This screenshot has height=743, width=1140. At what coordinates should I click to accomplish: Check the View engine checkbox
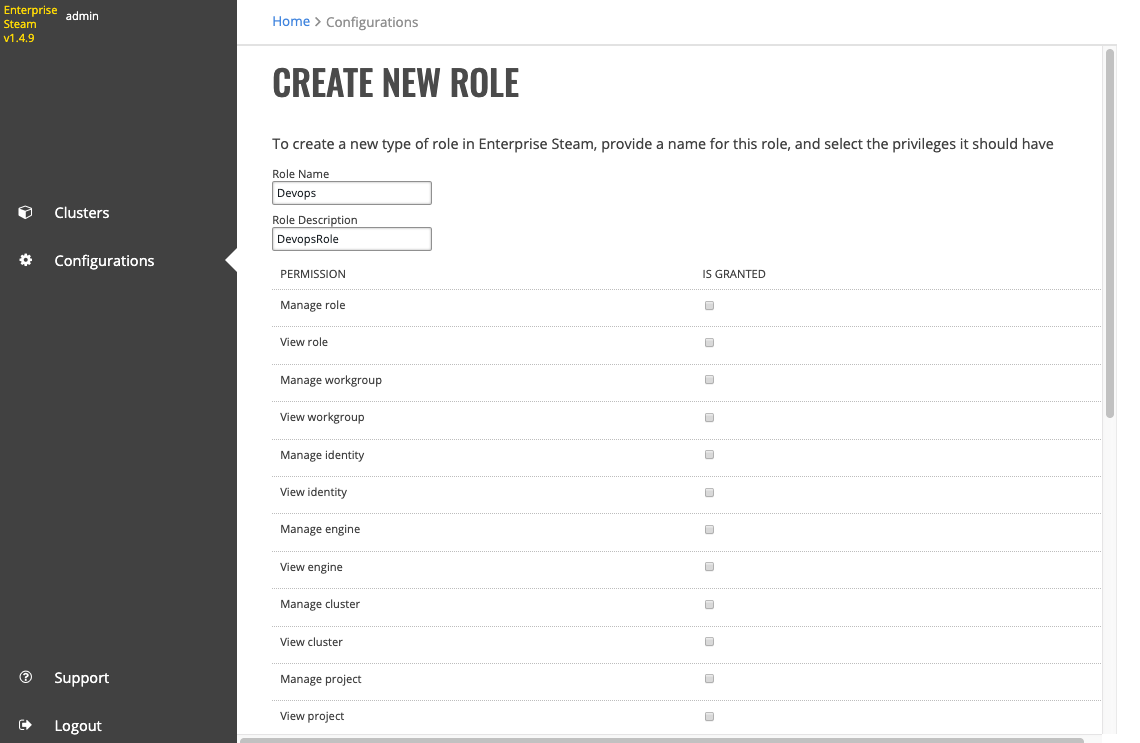coord(709,566)
